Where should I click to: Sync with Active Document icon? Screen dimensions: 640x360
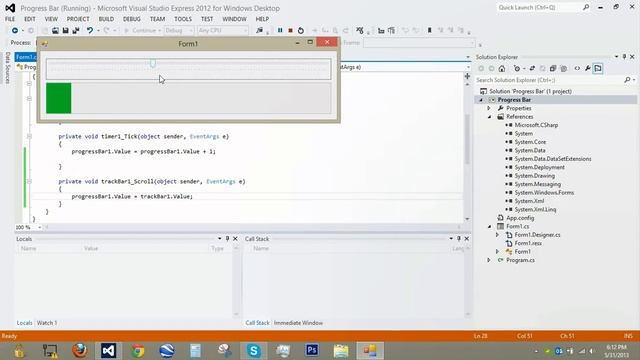pyautogui.click(x=532, y=69)
